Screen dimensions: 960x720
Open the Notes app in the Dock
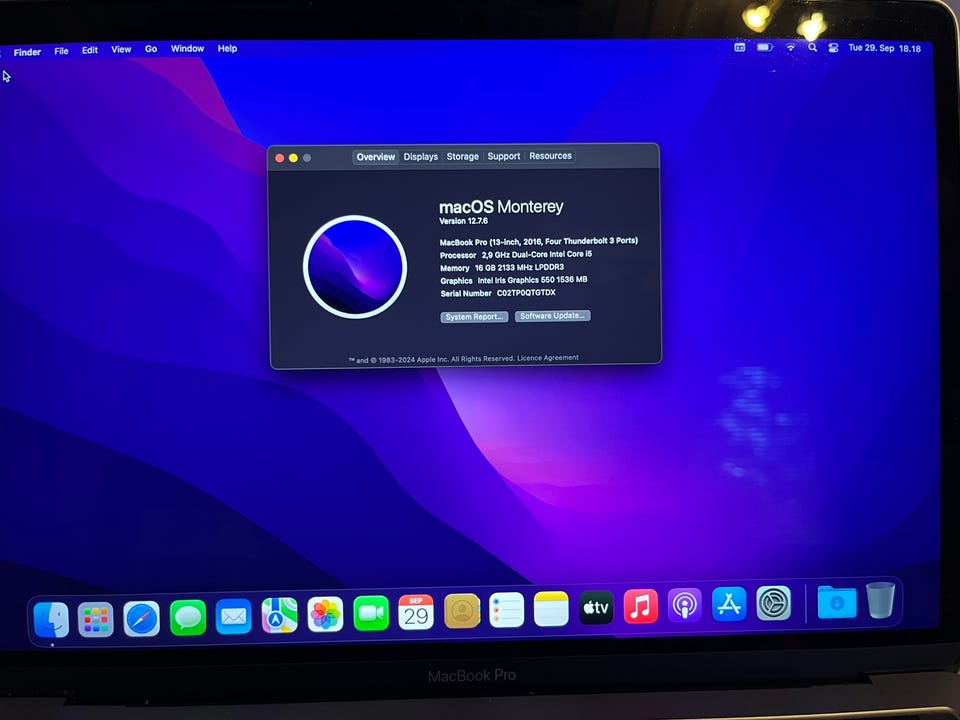552,609
